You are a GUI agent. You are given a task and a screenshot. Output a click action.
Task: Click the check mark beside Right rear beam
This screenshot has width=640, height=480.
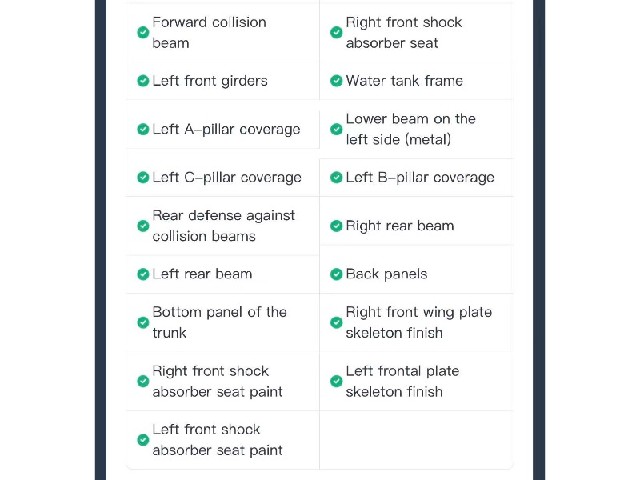(x=336, y=226)
